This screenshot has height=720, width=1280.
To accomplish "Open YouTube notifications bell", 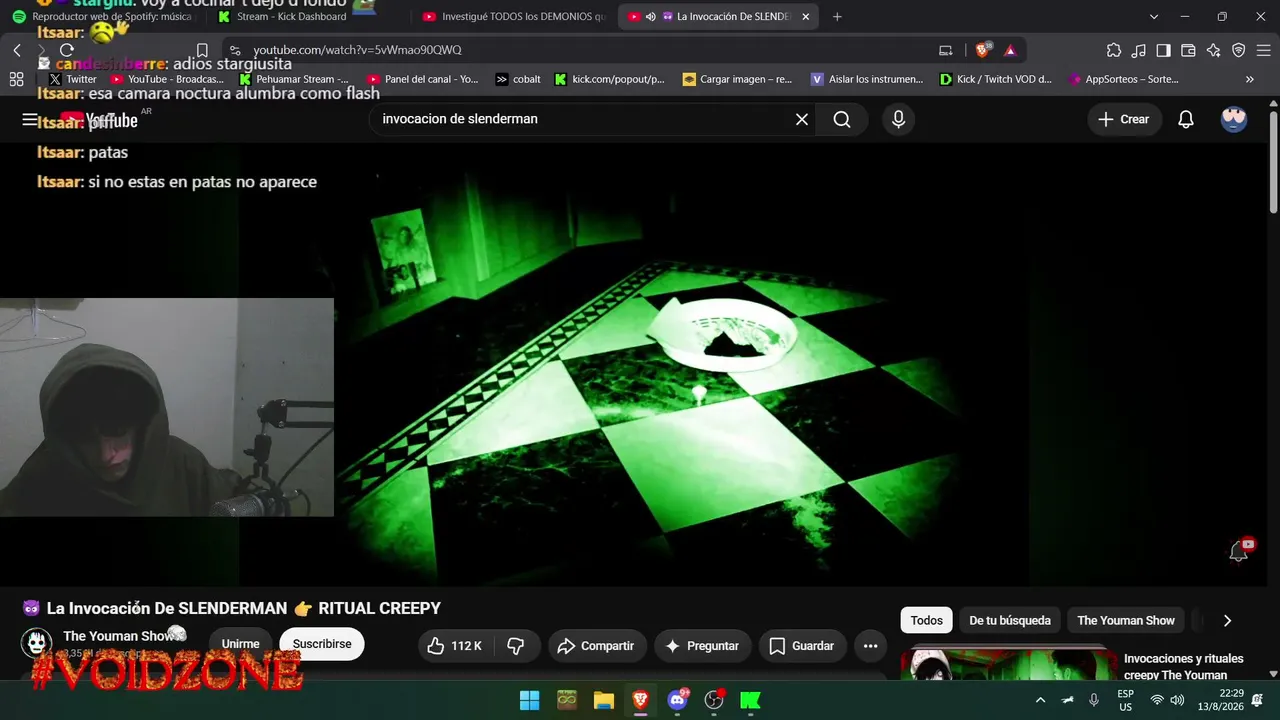I will coord(1186,119).
